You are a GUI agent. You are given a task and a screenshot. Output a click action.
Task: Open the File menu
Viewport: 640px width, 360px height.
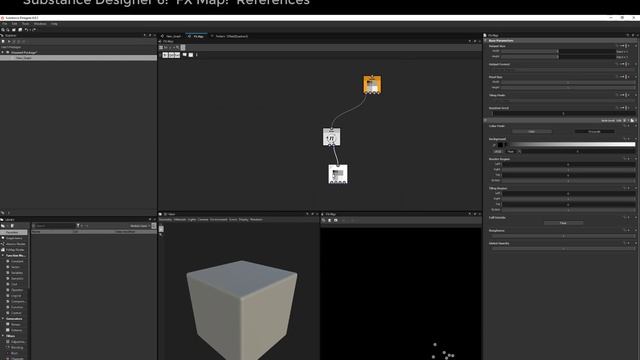(4, 24)
